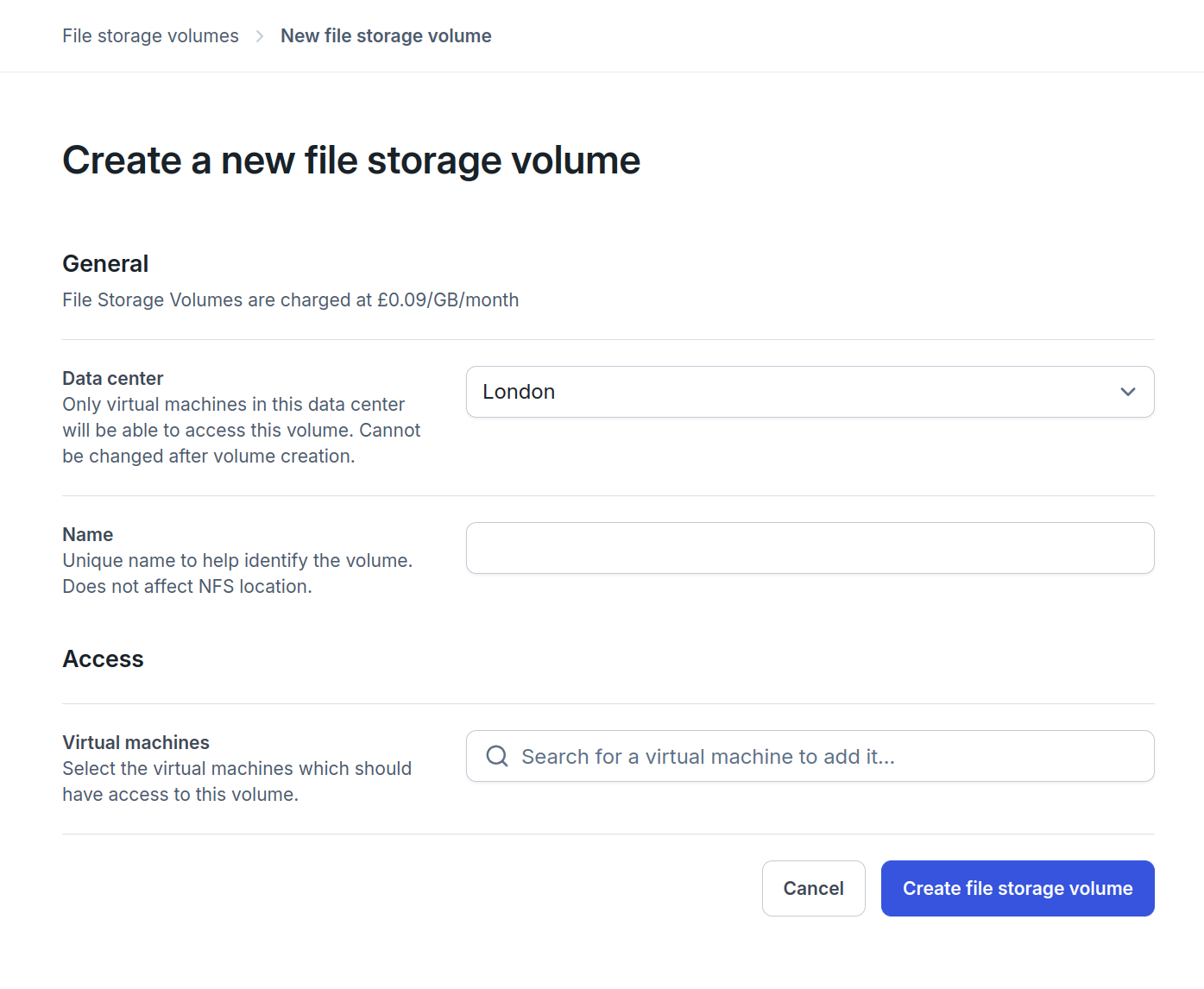Click the magnifier icon in virtual machine search

(x=497, y=756)
